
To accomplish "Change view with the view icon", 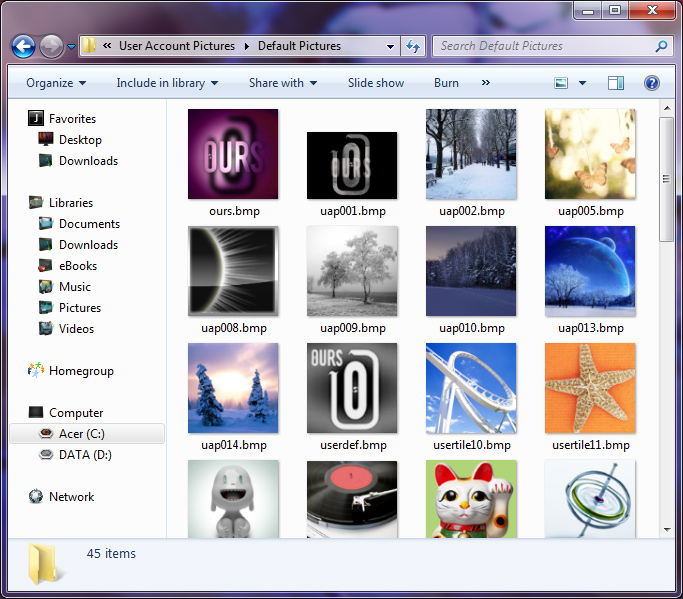I will 561,83.
